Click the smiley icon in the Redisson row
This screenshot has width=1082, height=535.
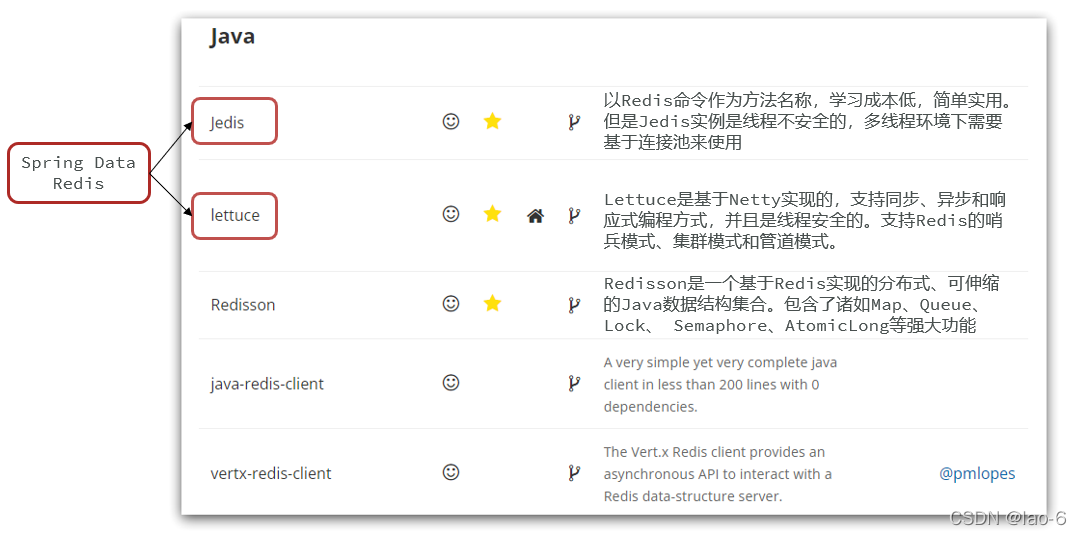pos(451,303)
